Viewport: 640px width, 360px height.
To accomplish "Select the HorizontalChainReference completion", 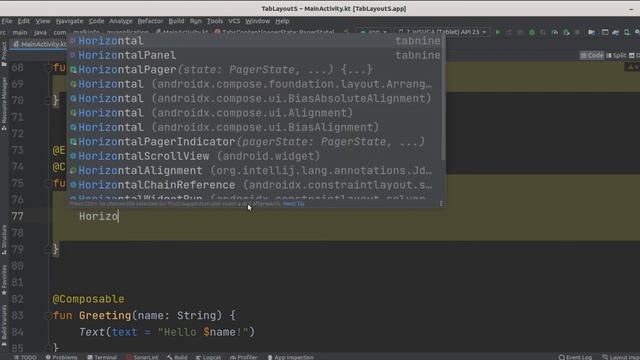I will click(255, 185).
